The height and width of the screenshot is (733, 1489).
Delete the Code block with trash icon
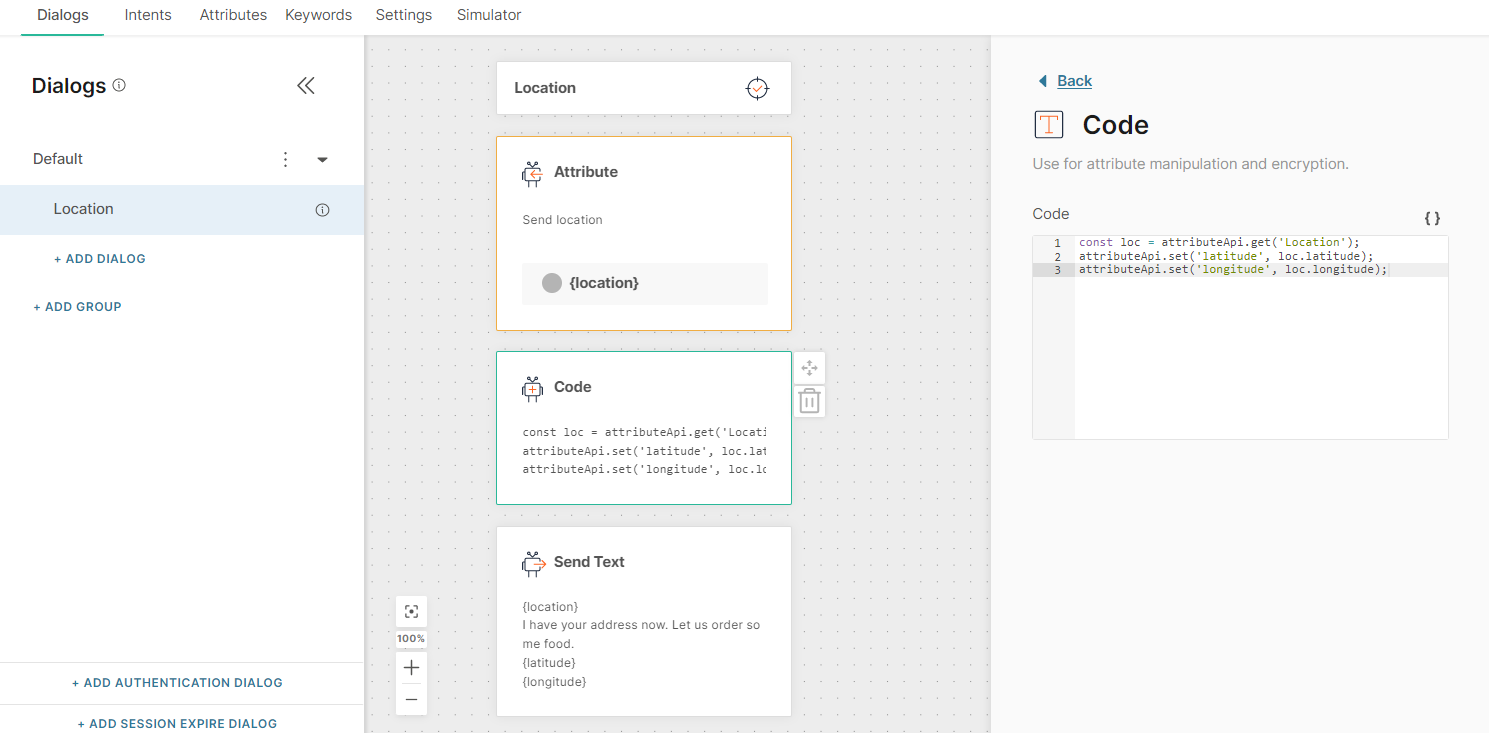coord(809,402)
